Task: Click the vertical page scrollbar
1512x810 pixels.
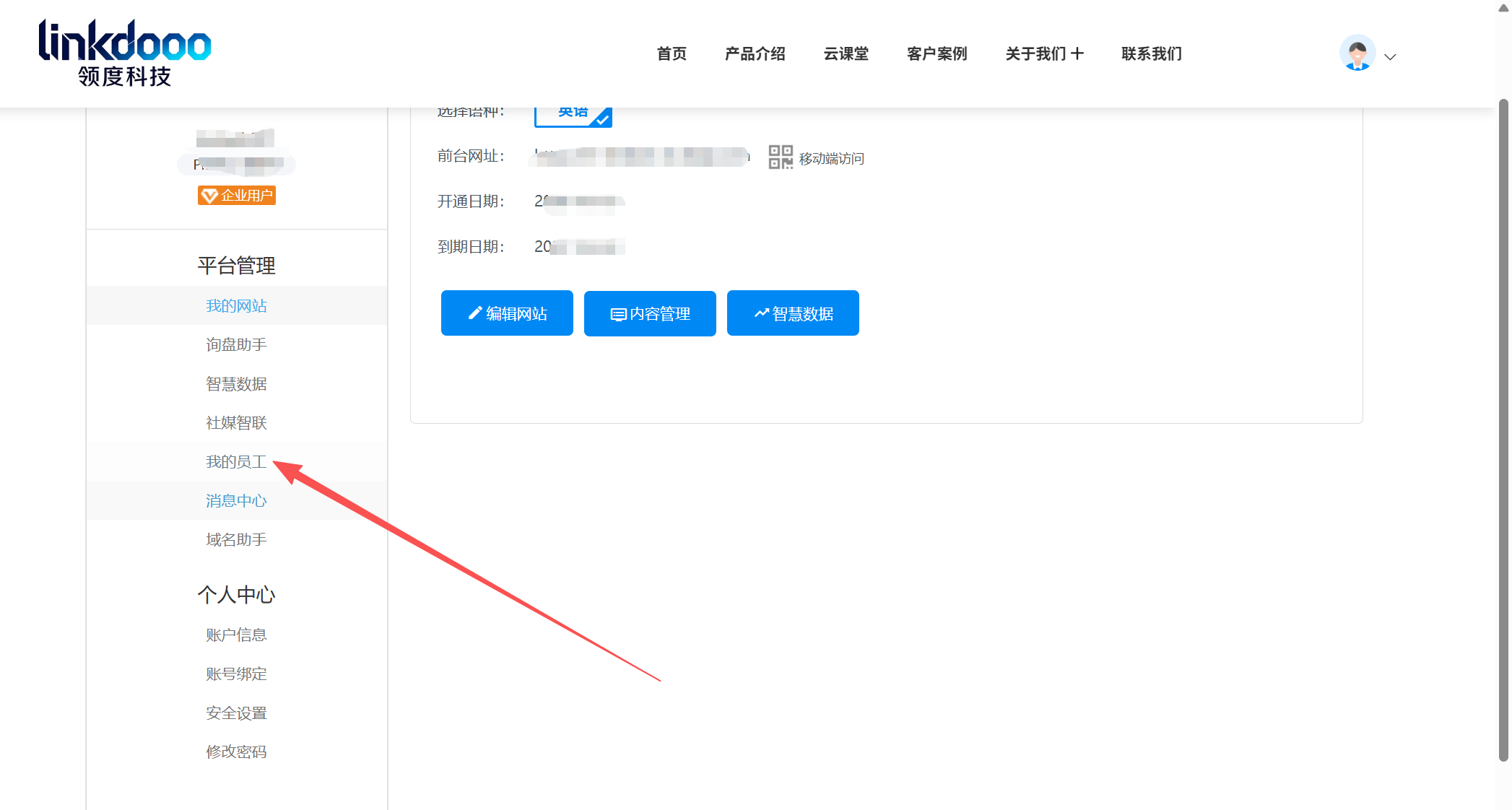Action: pyautogui.click(x=1503, y=430)
